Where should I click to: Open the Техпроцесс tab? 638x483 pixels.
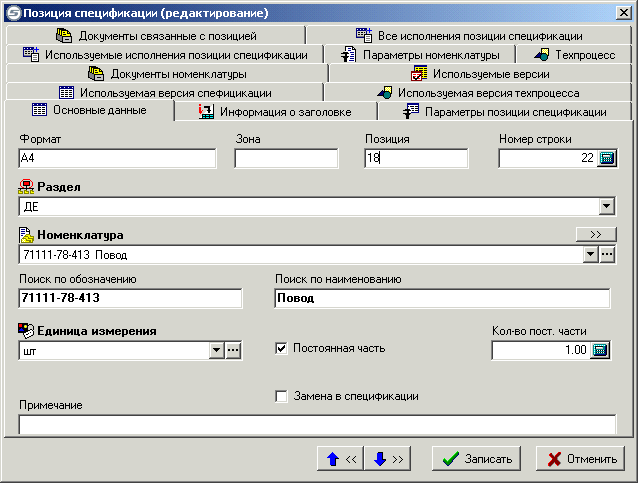coord(575,55)
